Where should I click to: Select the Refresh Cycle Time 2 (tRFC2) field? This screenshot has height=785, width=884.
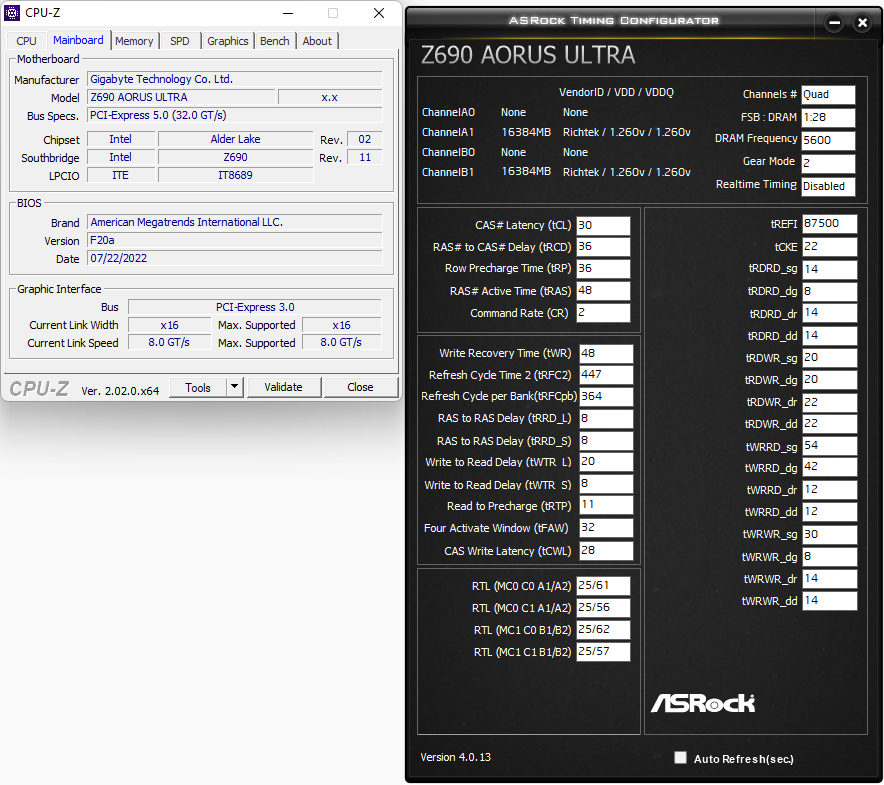[x=606, y=374]
